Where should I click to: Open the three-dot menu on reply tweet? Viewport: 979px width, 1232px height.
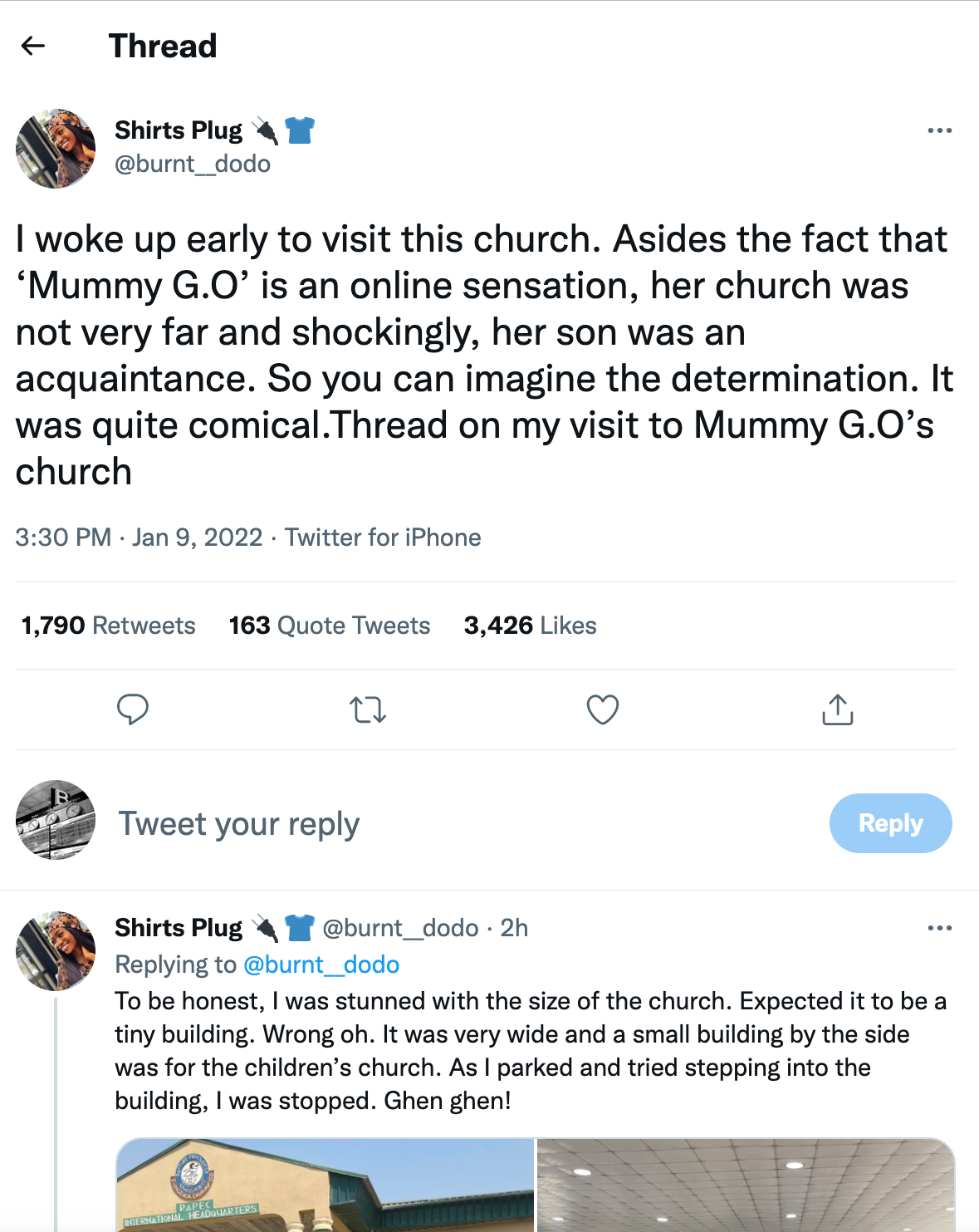coord(939,928)
